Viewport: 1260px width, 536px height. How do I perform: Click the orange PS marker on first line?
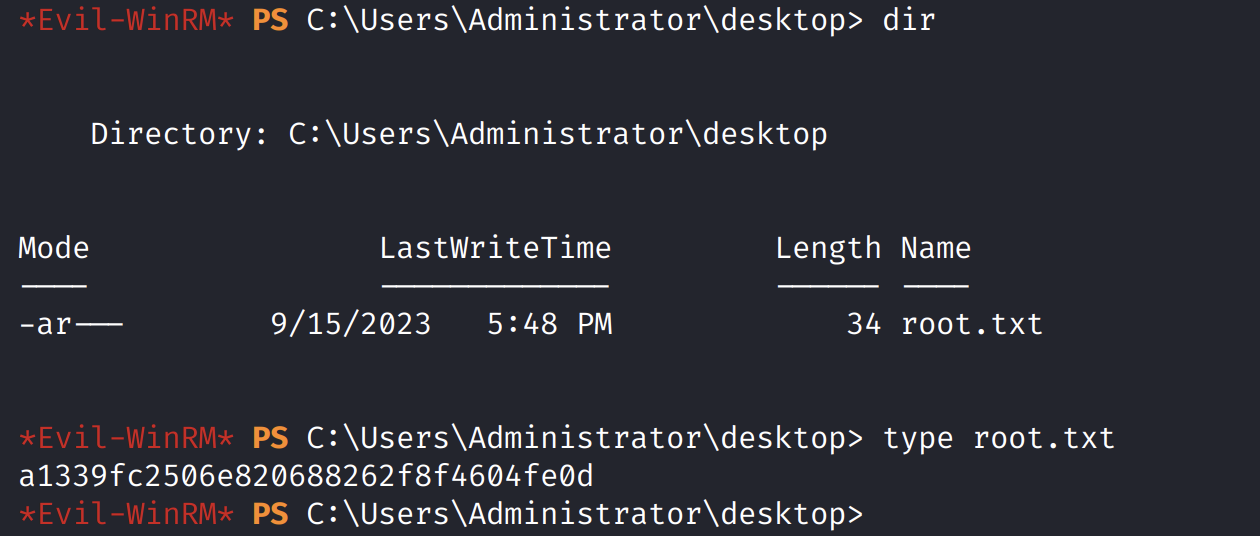click(270, 20)
